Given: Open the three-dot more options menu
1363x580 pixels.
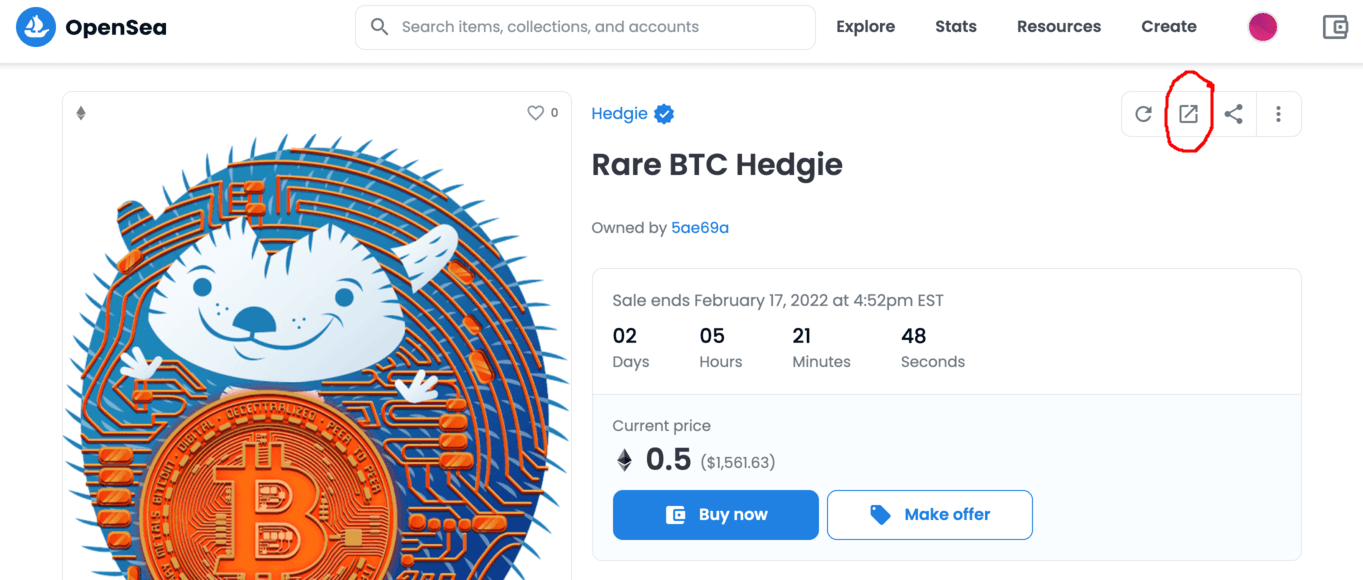Looking at the screenshot, I should 1278,114.
